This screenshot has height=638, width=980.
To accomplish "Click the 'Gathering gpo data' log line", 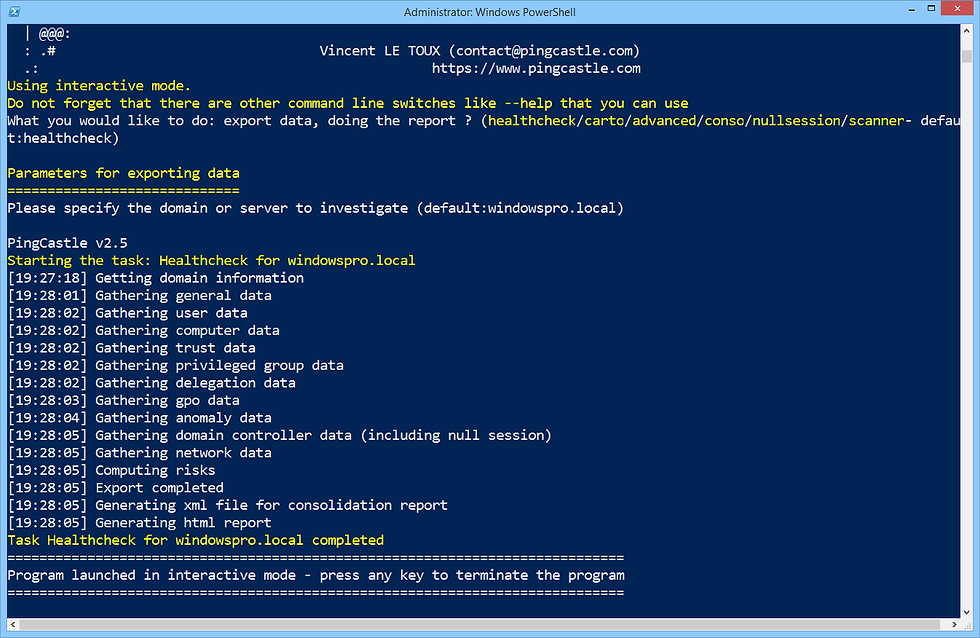I will [x=123, y=401].
